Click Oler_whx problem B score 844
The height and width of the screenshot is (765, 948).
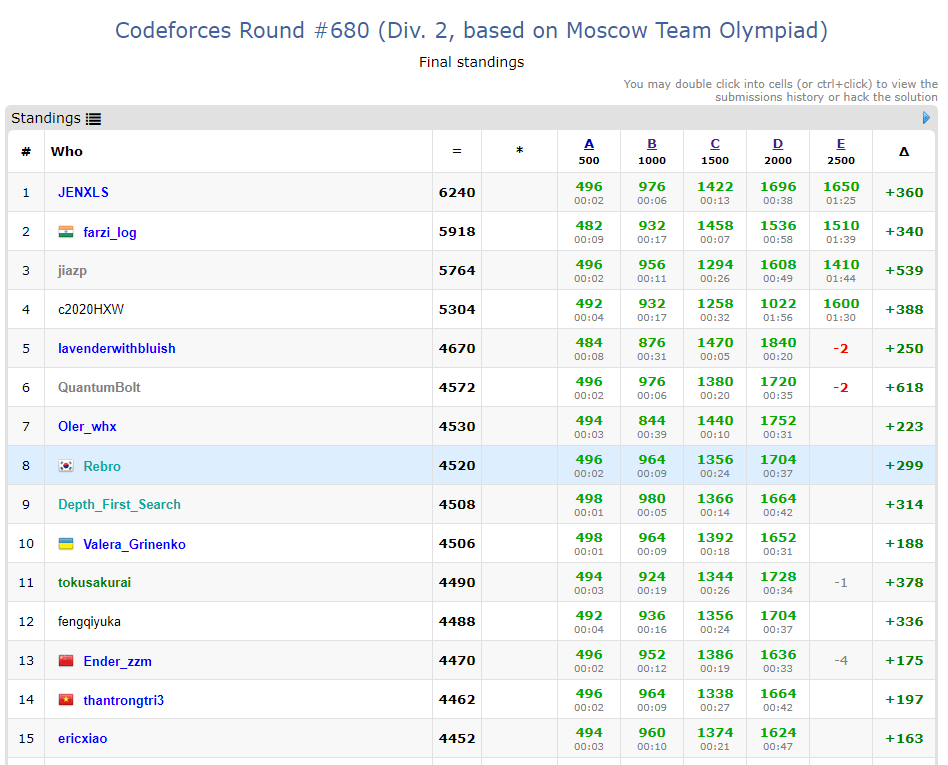[652, 421]
